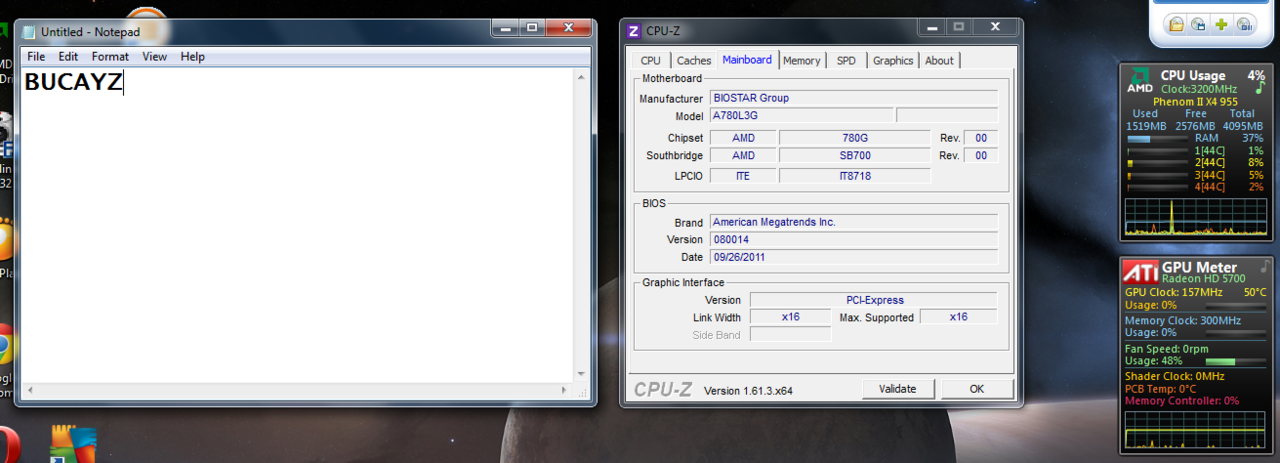Click the Max. Supported x16 field
The width and height of the screenshot is (1280, 463).
pyautogui.click(x=958, y=317)
